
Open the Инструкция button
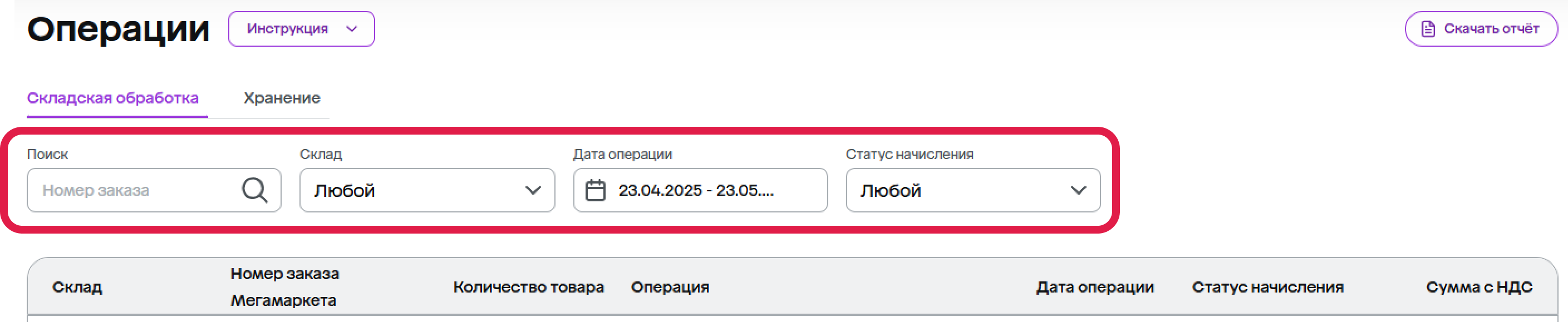(301, 28)
